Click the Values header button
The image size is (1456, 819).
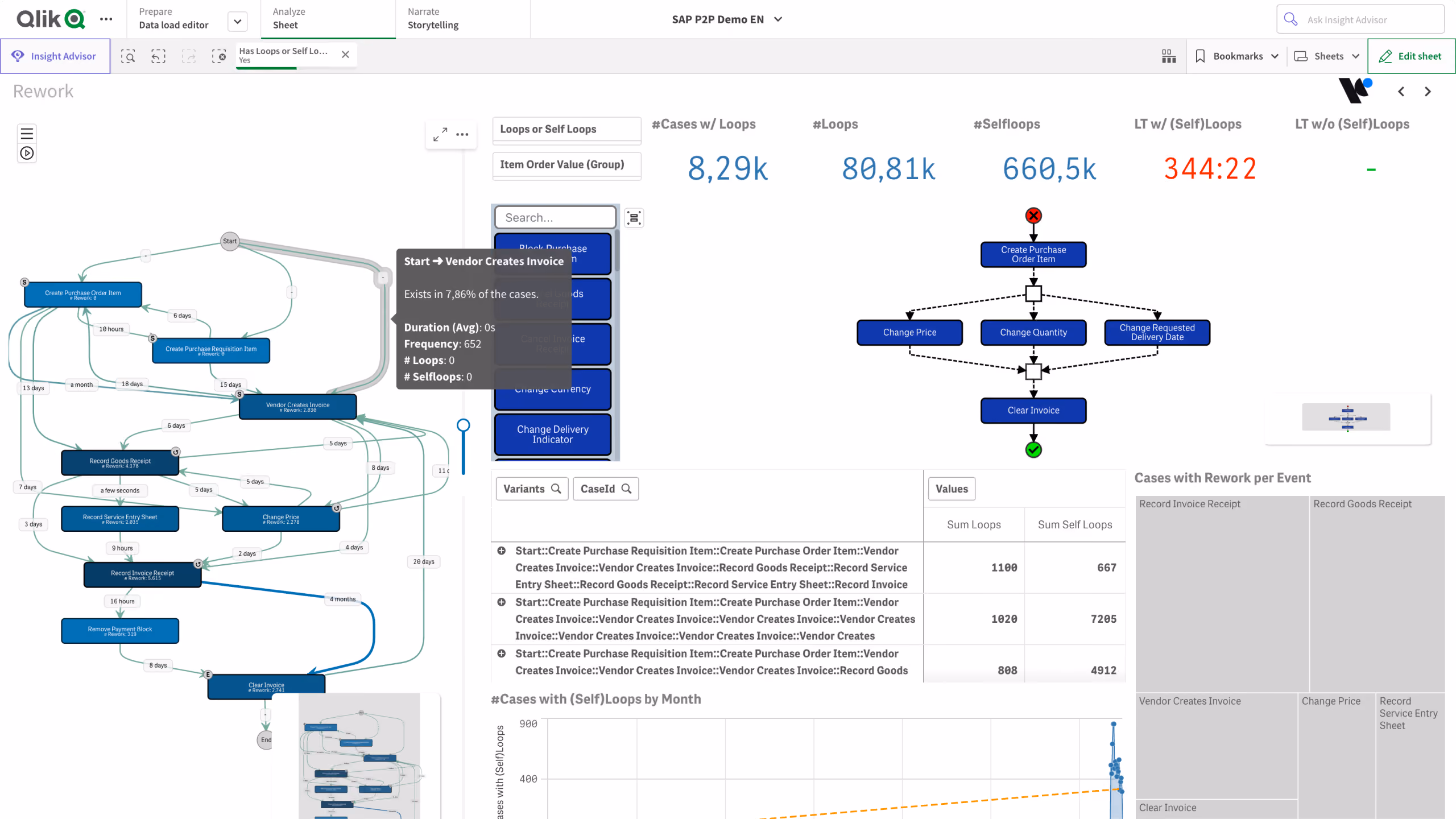[x=952, y=489]
